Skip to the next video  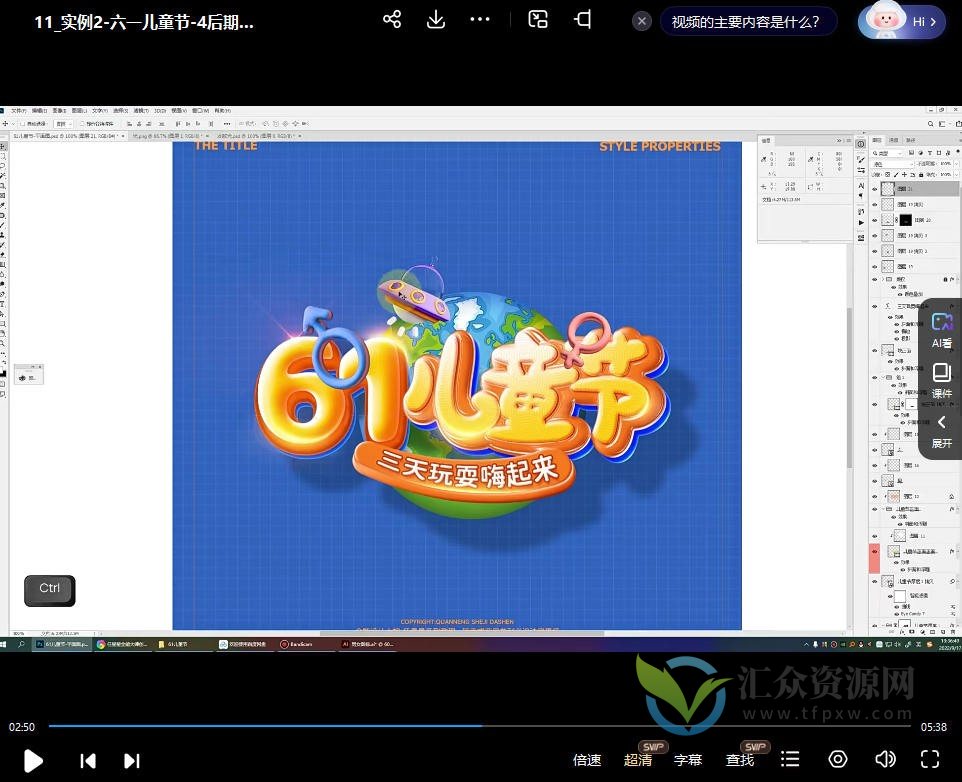[131, 760]
